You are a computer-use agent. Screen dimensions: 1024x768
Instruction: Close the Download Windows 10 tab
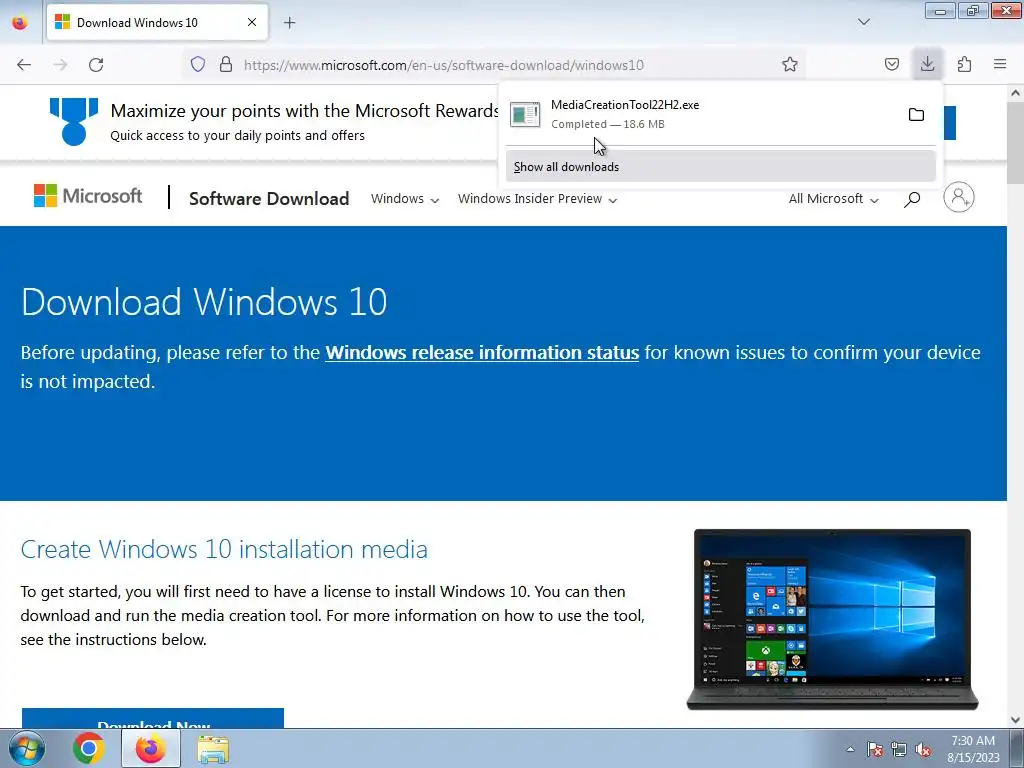pyautogui.click(x=251, y=22)
